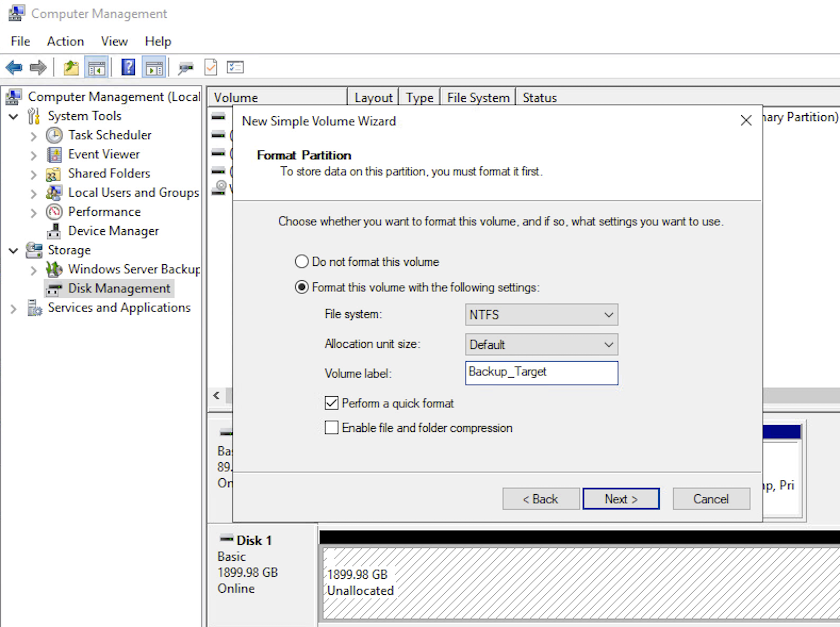Select 'Do not format this volume' option
The width and height of the screenshot is (840, 627).
(302, 262)
